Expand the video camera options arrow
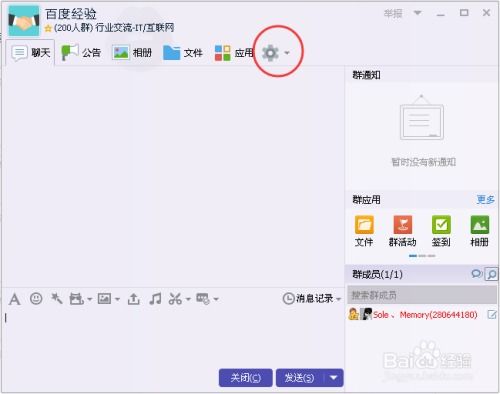The width and height of the screenshot is (500, 394). (90, 299)
